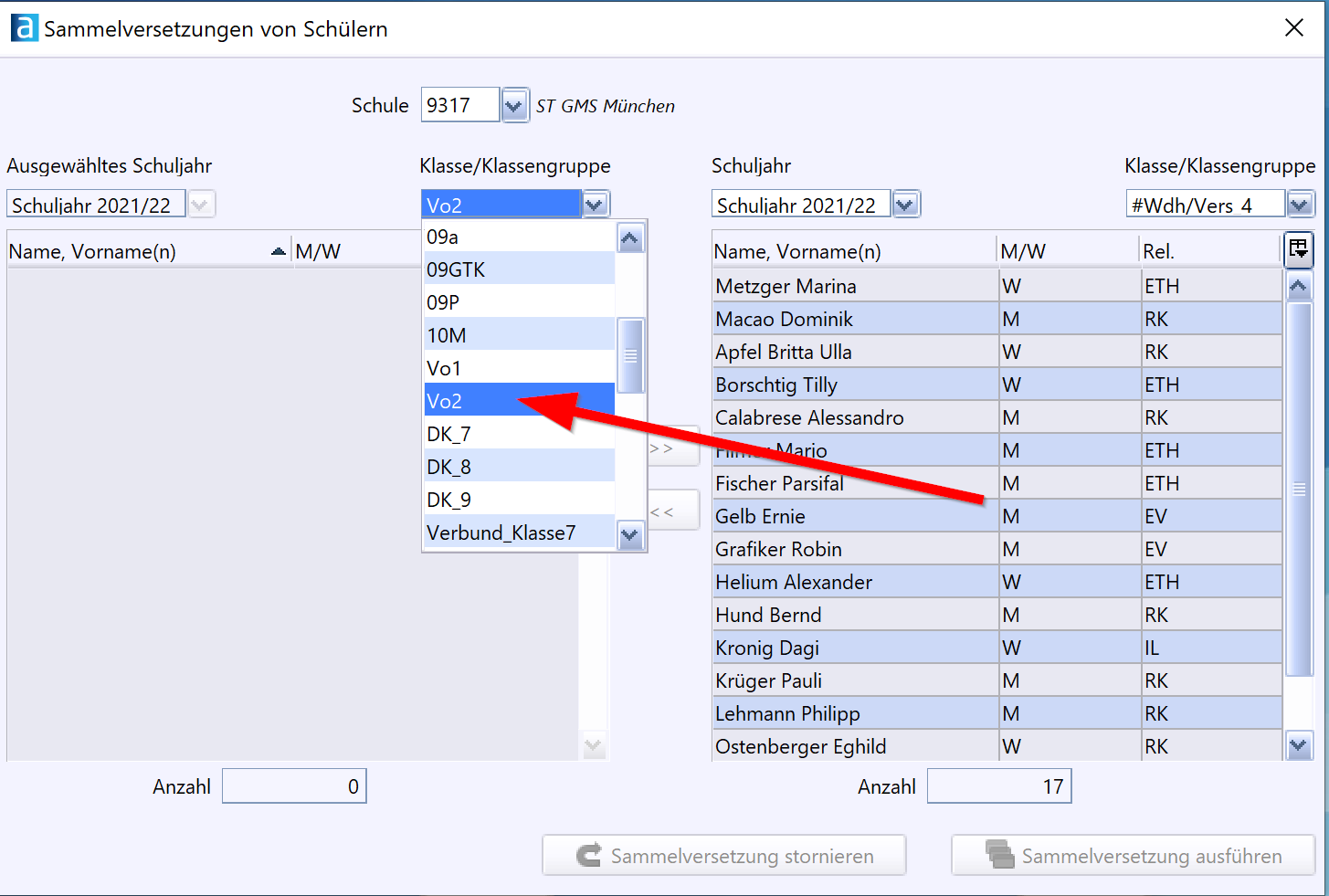1329x896 pixels.
Task: Click the left Anzahl field showing 0
Action: coord(294,786)
